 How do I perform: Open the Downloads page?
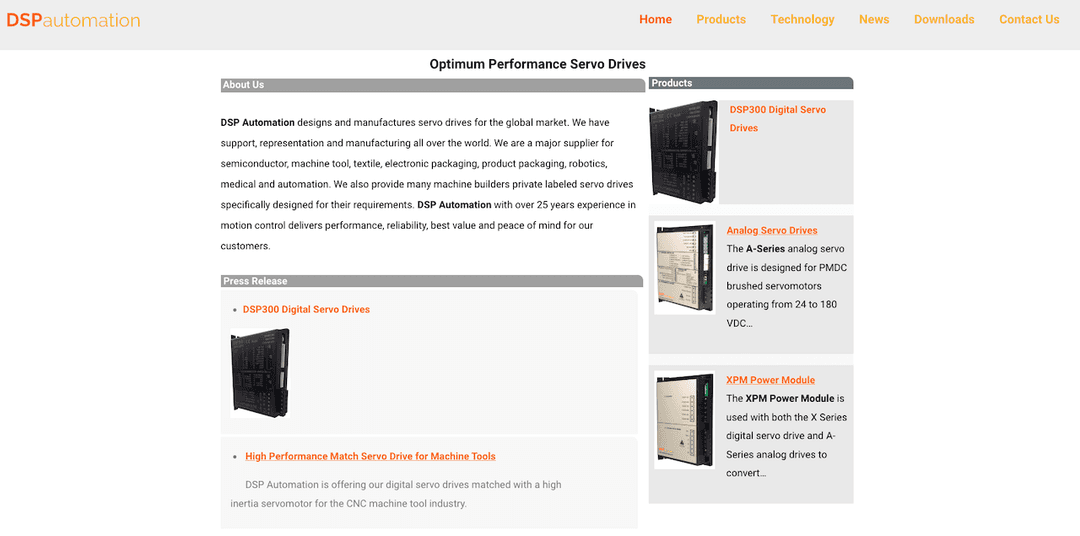[x=944, y=19]
